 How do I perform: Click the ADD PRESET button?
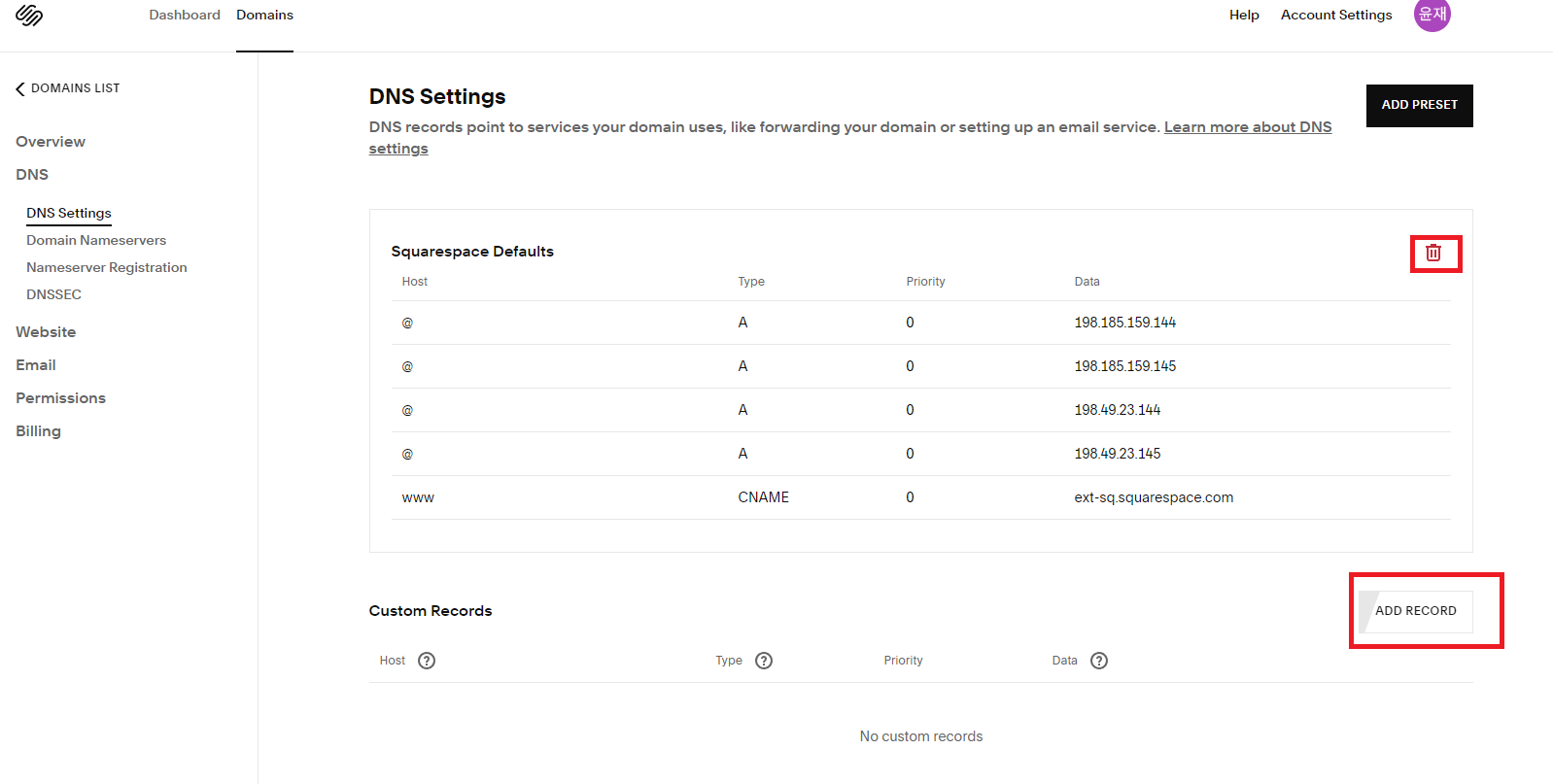pyautogui.click(x=1419, y=105)
